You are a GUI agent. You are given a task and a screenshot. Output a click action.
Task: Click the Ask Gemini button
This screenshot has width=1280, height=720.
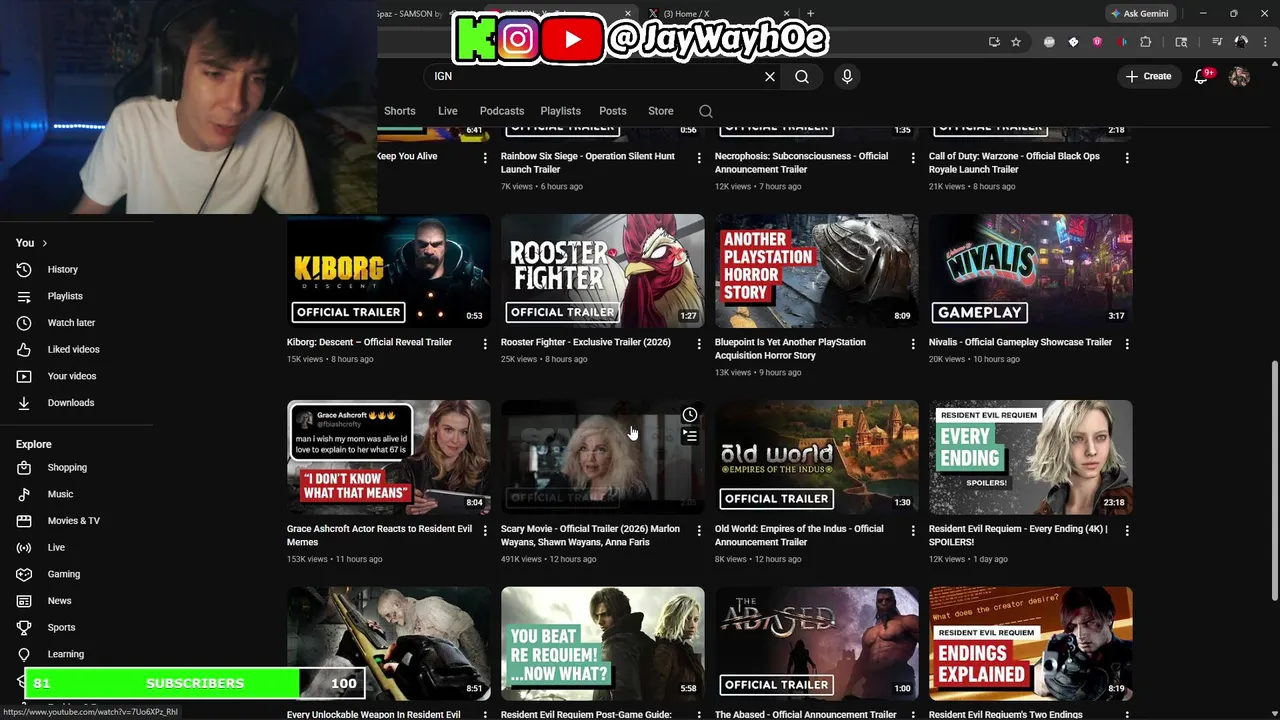[1139, 14]
